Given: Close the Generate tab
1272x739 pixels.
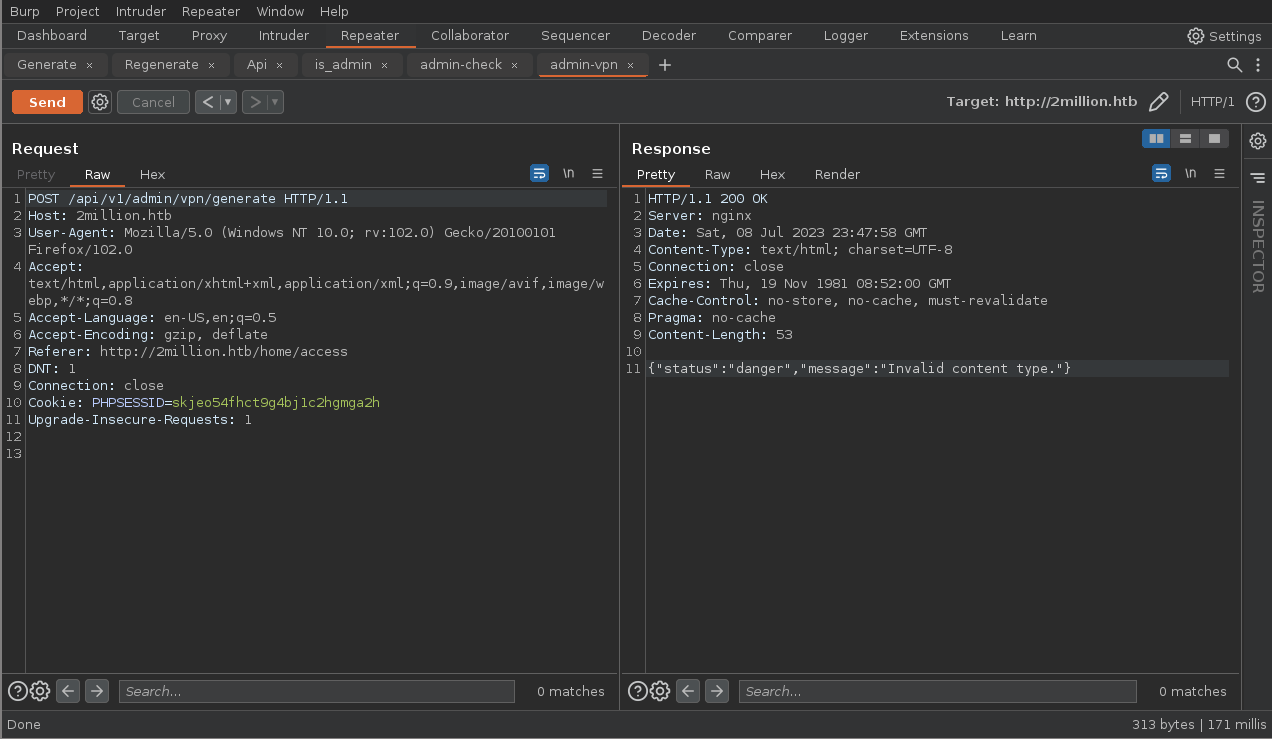Looking at the screenshot, I should pos(89,65).
